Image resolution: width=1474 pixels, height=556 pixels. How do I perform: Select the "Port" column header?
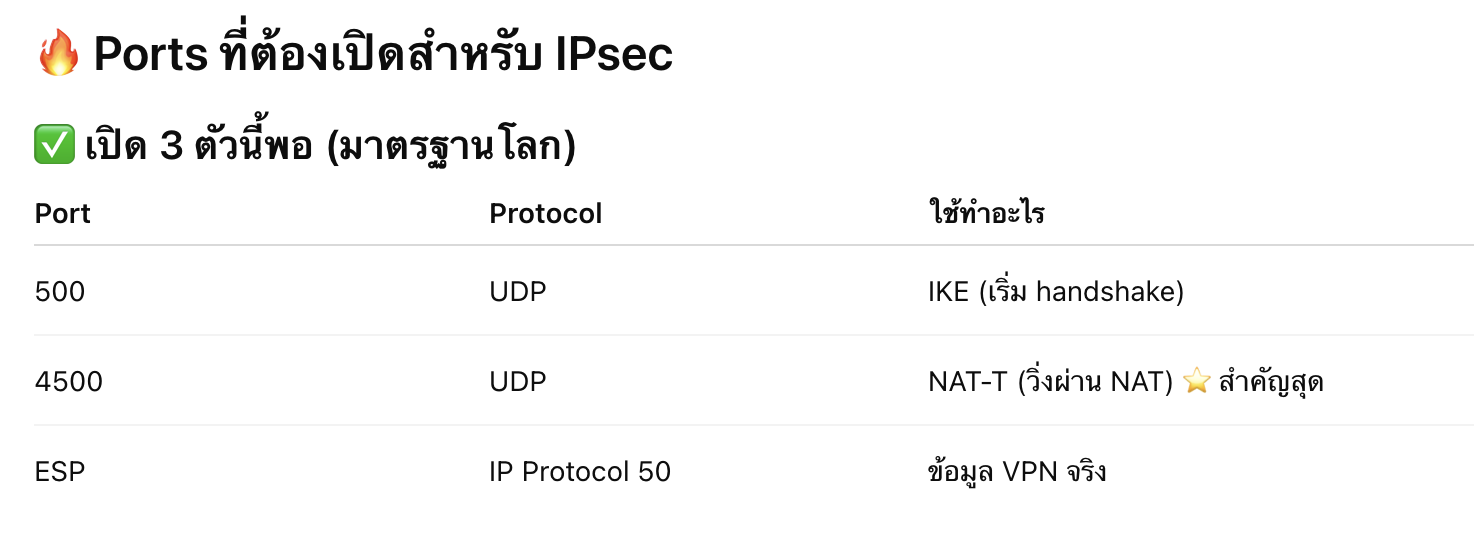click(63, 214)
